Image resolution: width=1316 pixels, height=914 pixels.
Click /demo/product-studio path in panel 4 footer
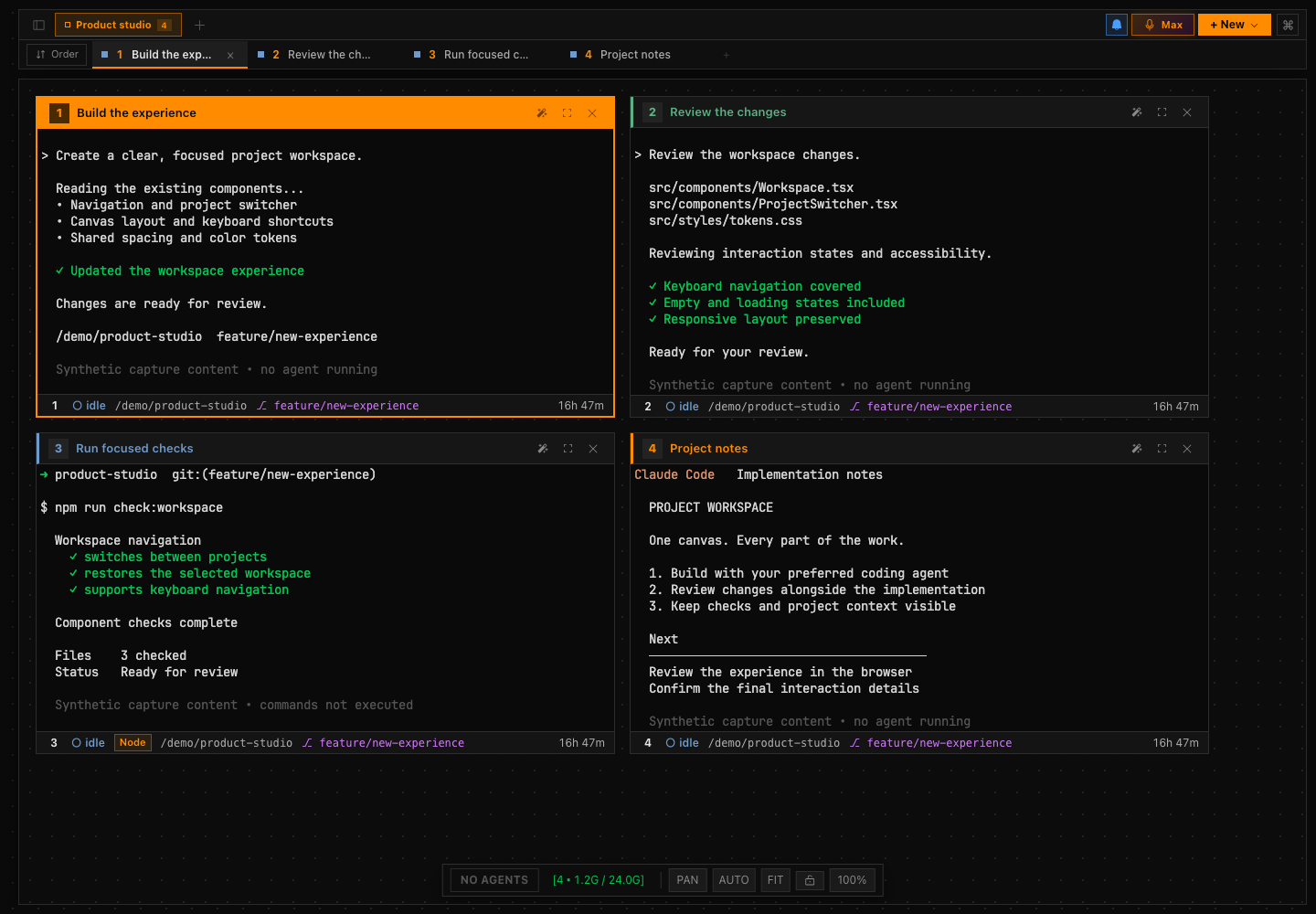click(x=774, y=743)
